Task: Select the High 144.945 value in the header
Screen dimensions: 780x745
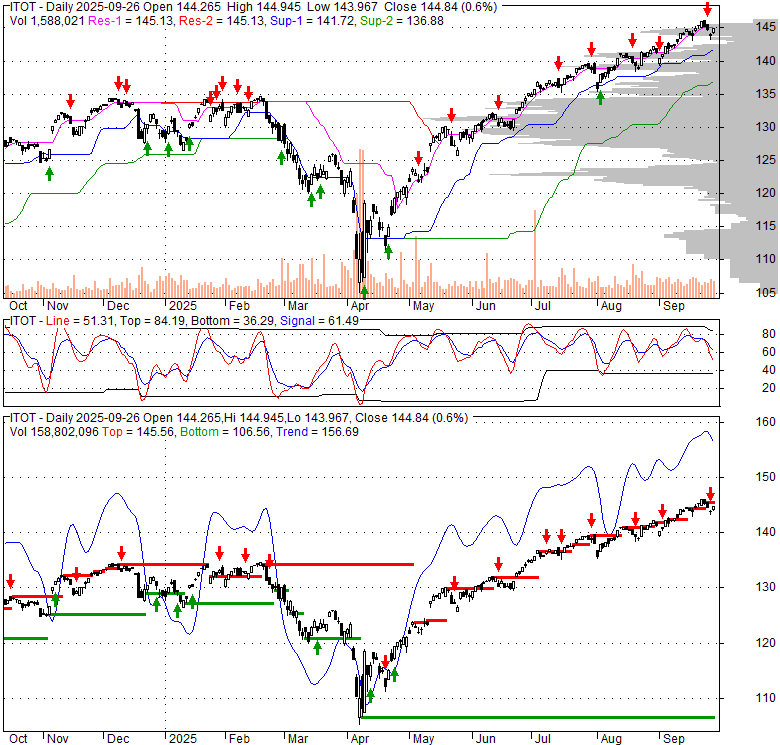Action: tap(264, 7)
